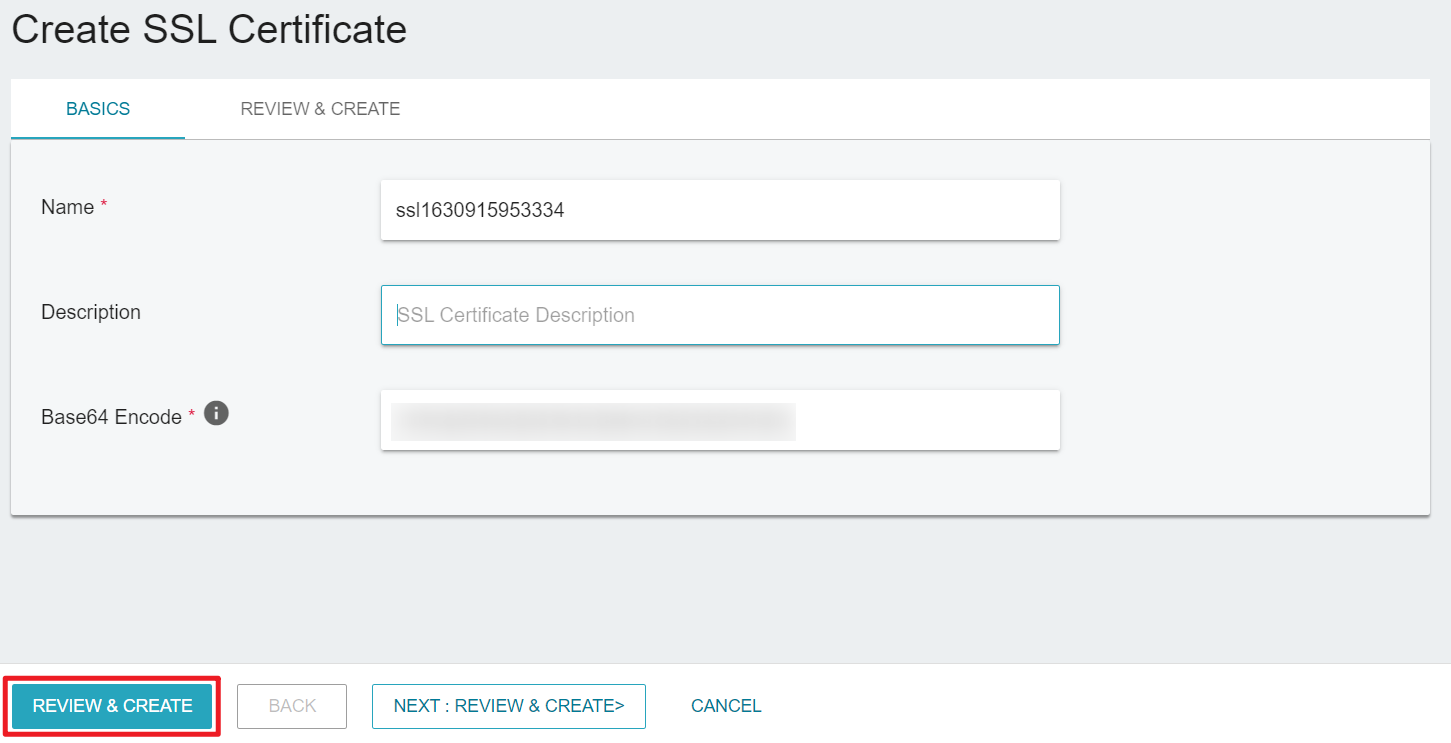This screenshot has width=1451, height=743.
Task: Click the info icon beside Base64 Encode
Action: click(216, 413)
